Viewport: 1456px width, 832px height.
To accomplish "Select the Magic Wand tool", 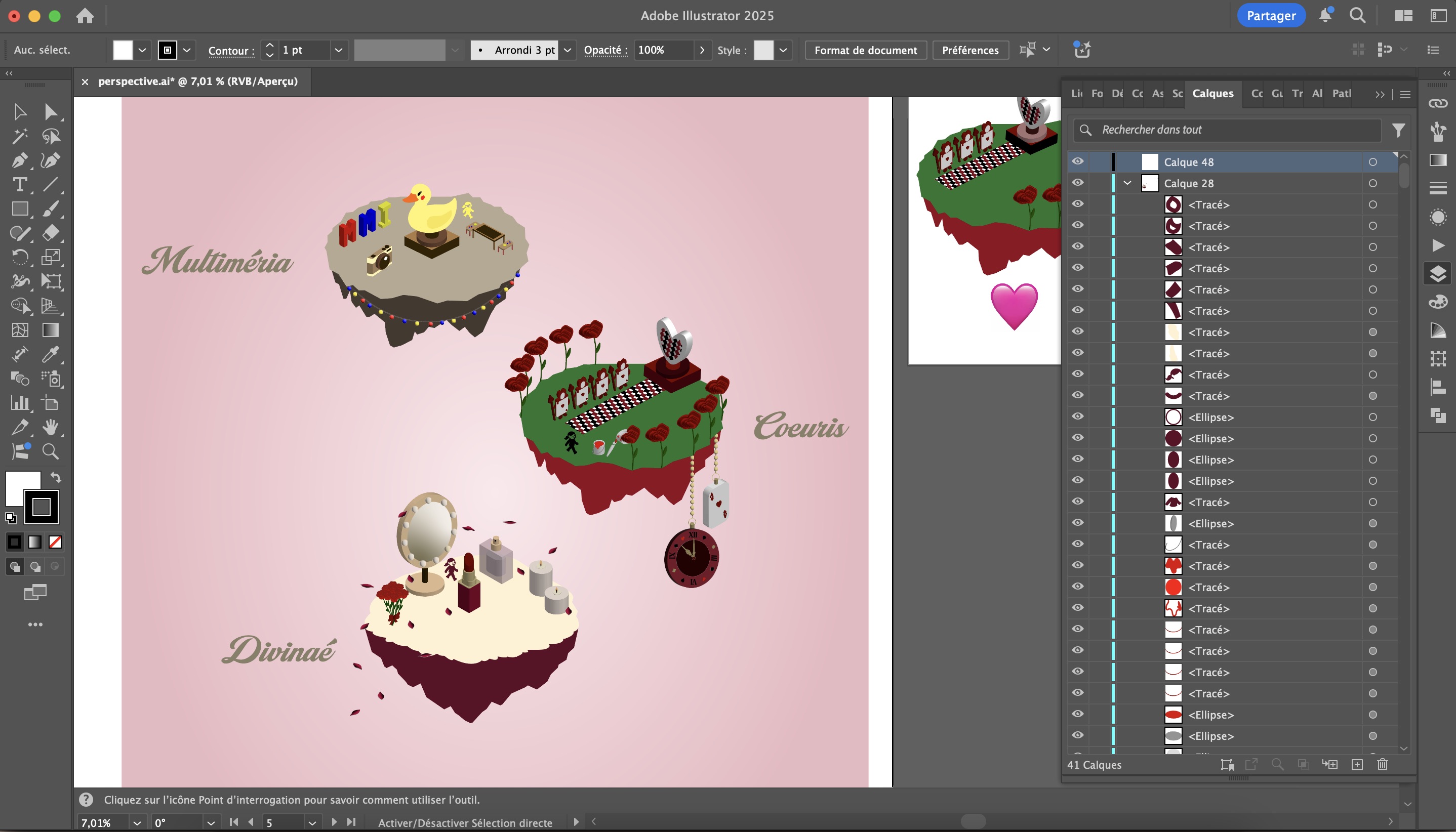I will click(19, 136).
